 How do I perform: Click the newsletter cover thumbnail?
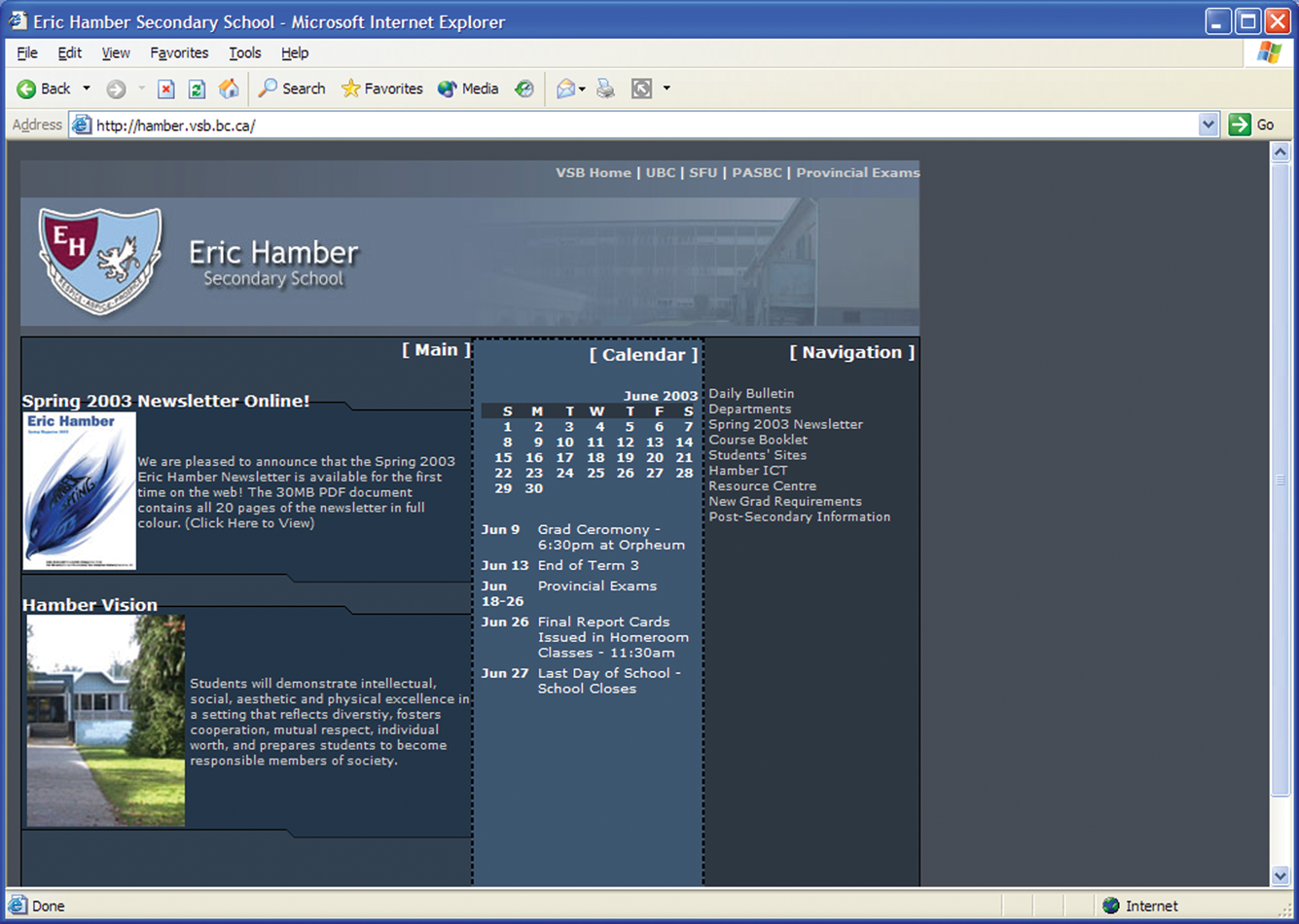tap(80, 491)
